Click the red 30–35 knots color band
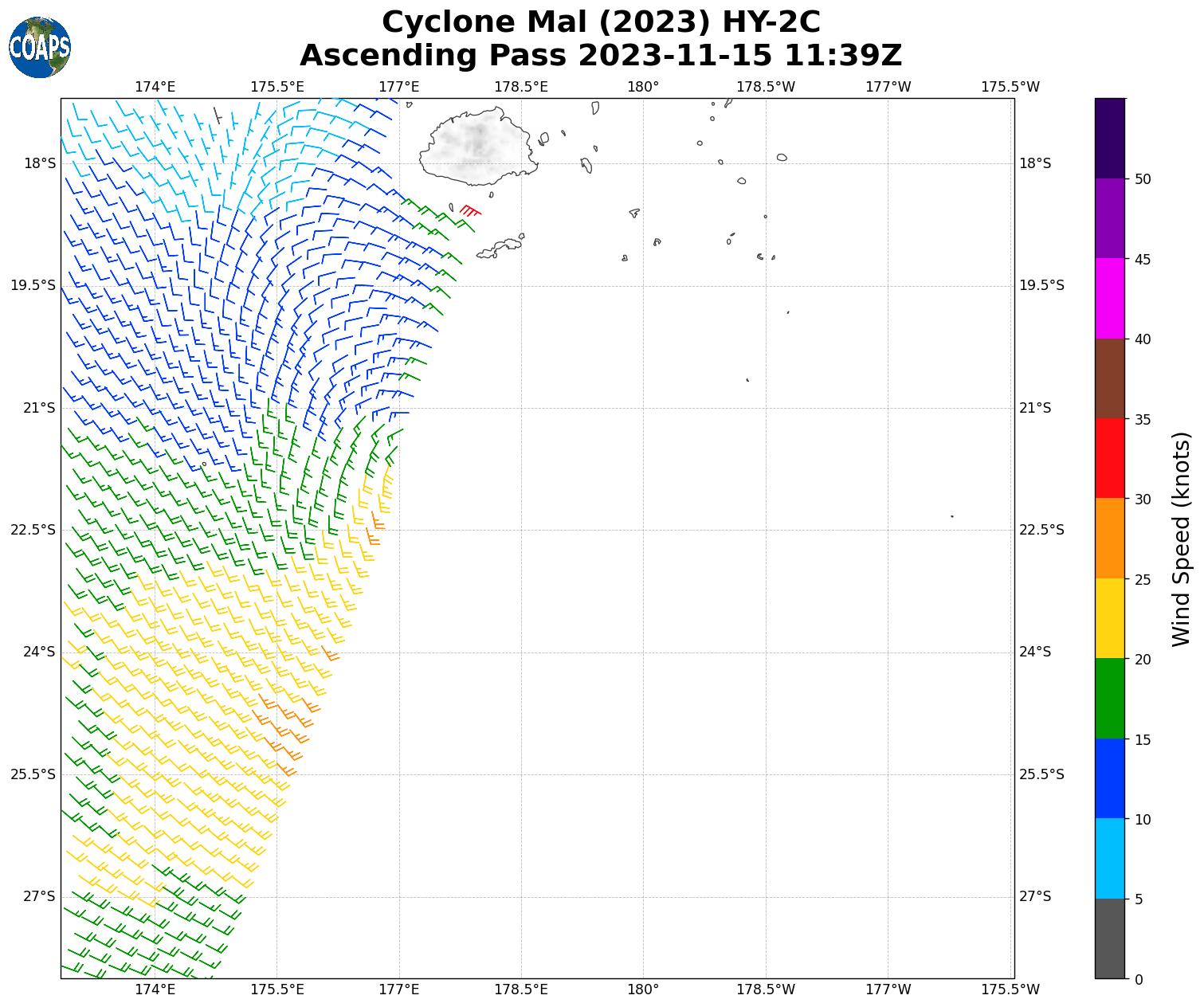This screenshot has height=1007, width=1204. pyautogui.click(x=1109, y=458)
